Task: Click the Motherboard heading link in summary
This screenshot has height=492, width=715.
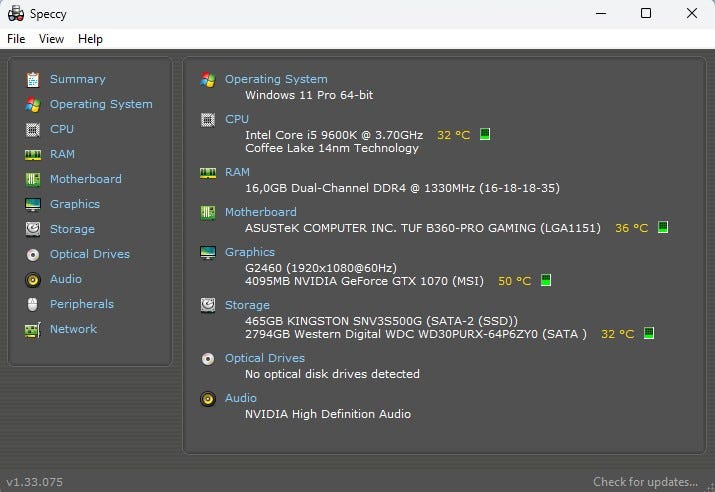Action: [x=261, y=212]
